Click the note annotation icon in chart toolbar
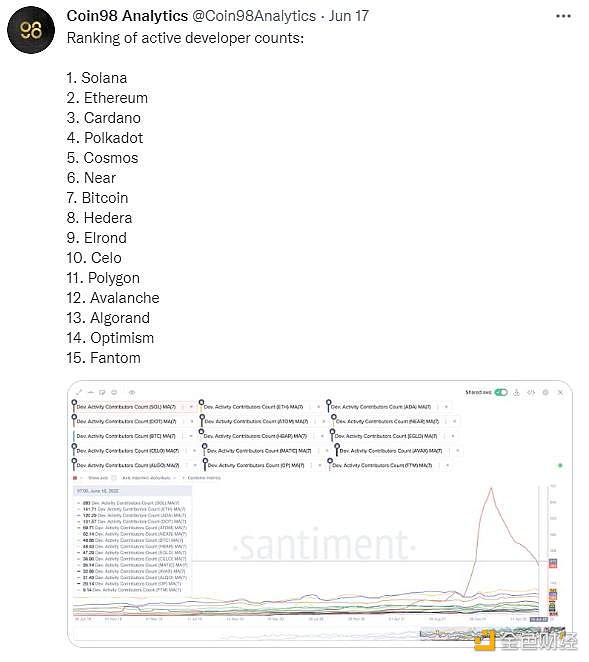 tap(102, 392)
